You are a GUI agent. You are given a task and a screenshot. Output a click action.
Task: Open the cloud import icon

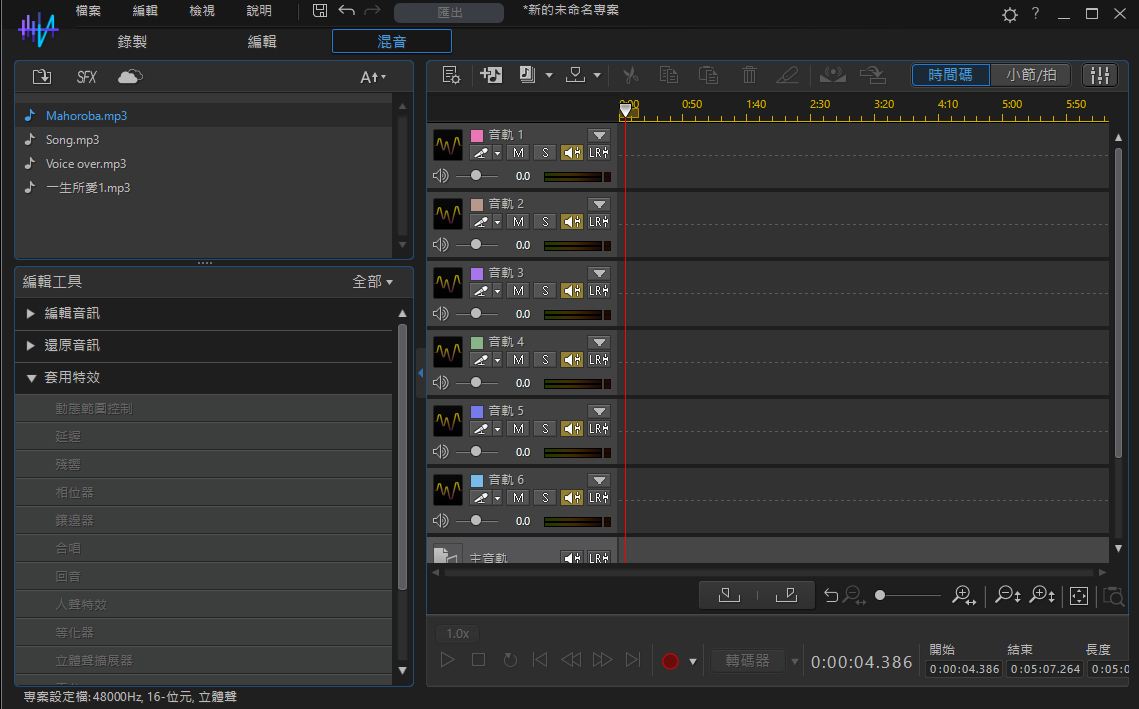130,76
